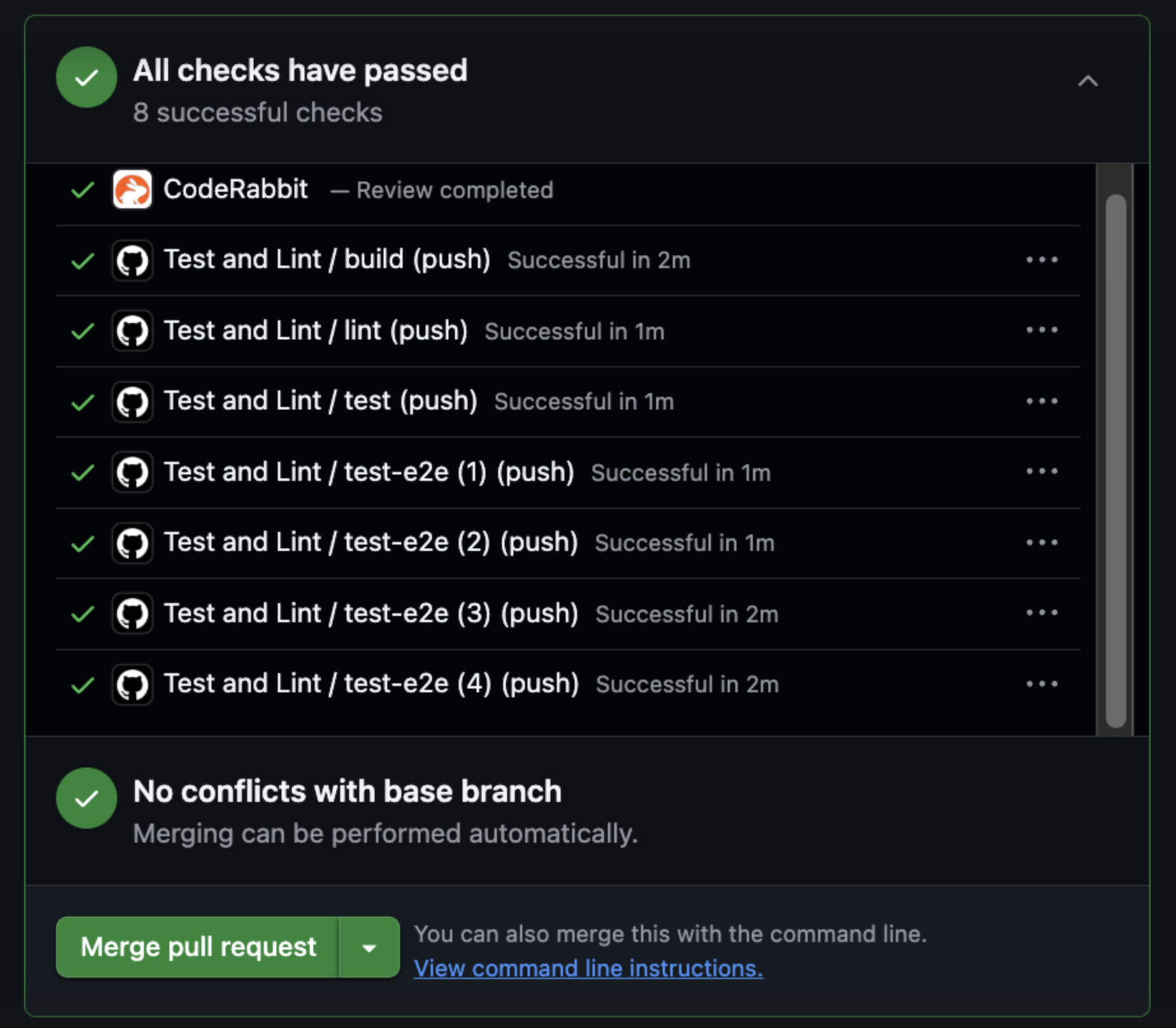Click GitHub icon beside test-e2e (3) check
1176x1028 pixels.
click(132, 613)
